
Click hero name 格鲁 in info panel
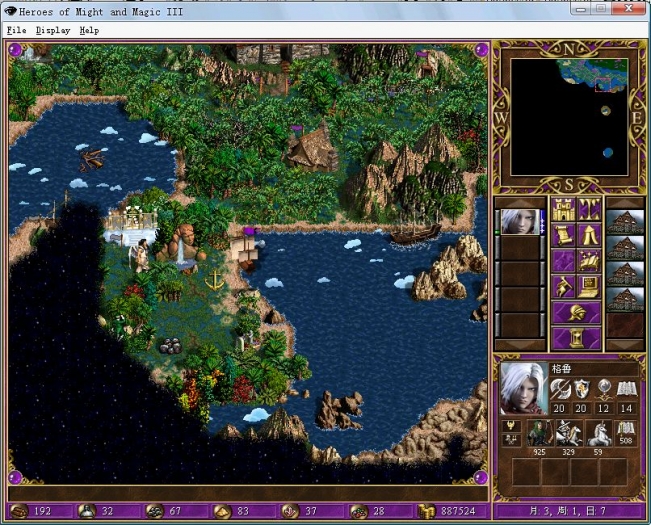pyautogui.click(x=561, y=369)
